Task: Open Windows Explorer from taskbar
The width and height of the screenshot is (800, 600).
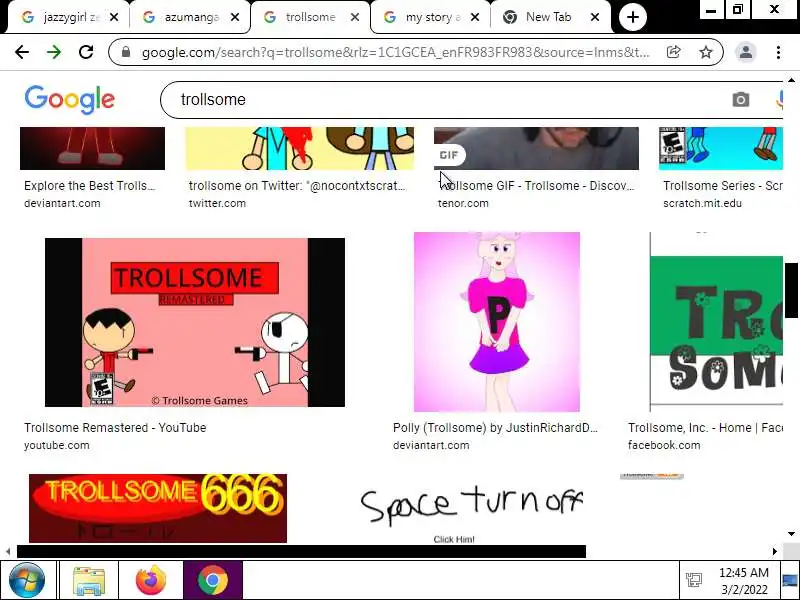Action: 89,580
